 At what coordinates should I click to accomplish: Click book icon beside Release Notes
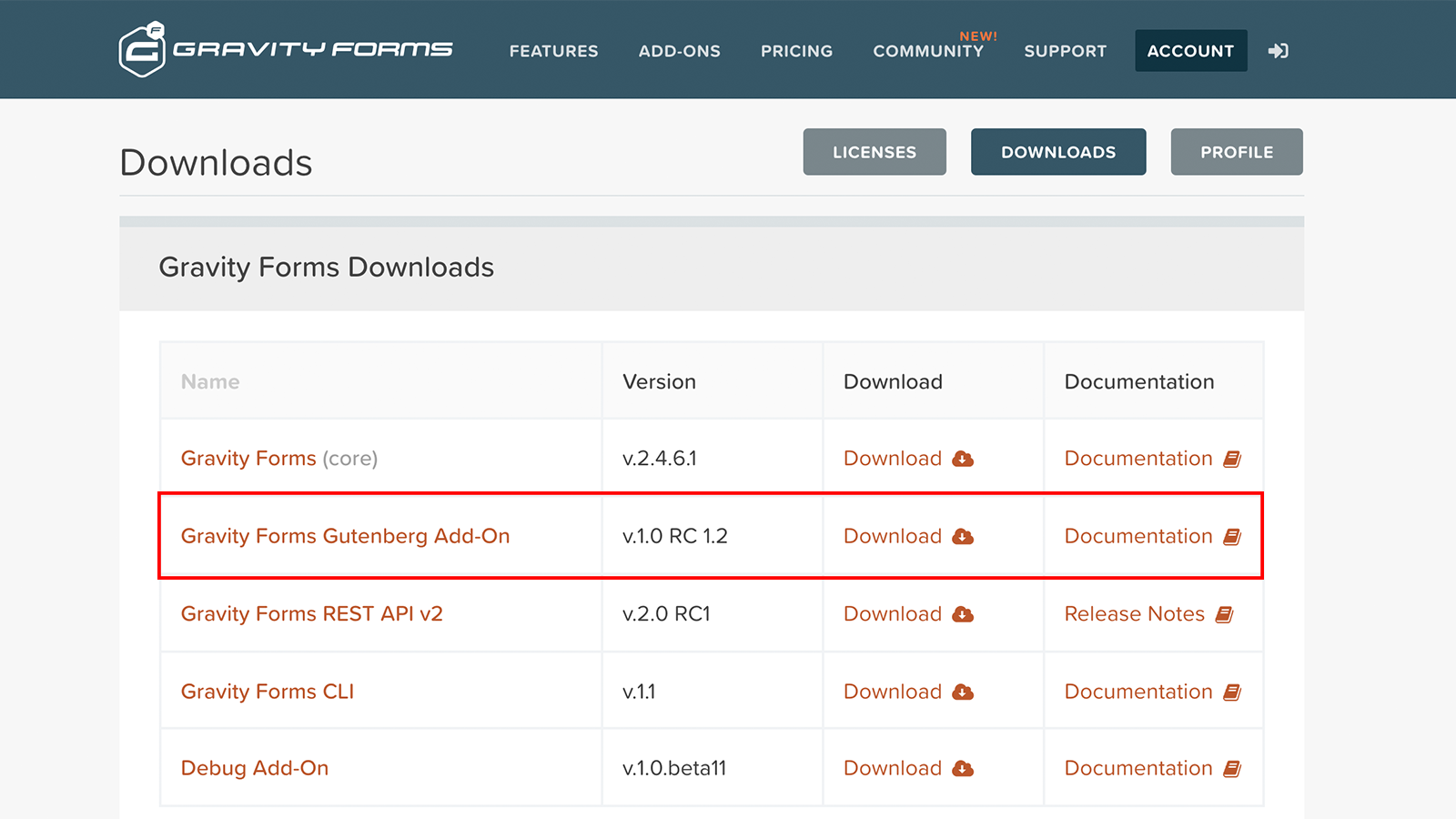pos(1225,614)
